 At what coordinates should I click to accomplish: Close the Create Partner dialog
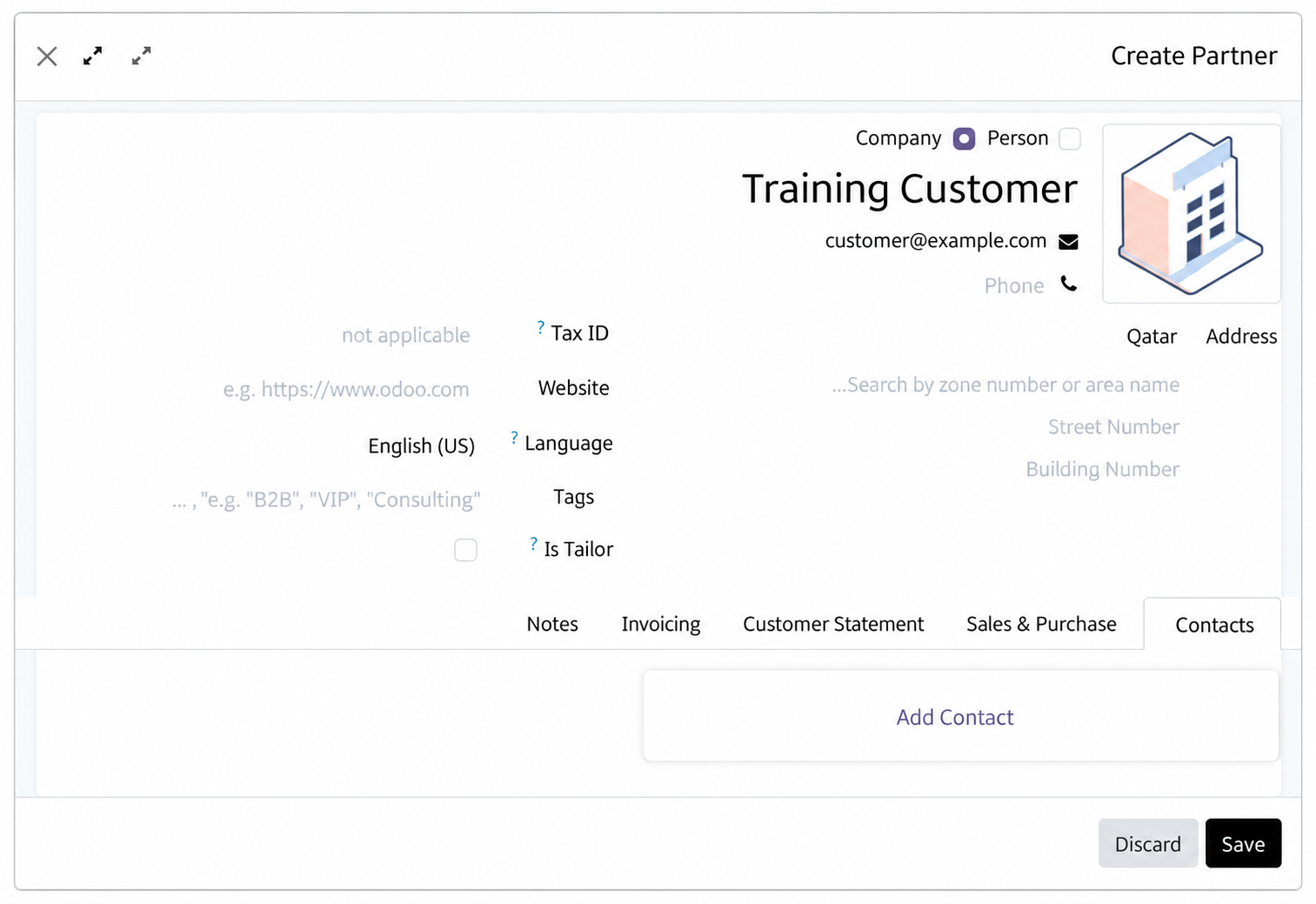(x=47, y=57)
